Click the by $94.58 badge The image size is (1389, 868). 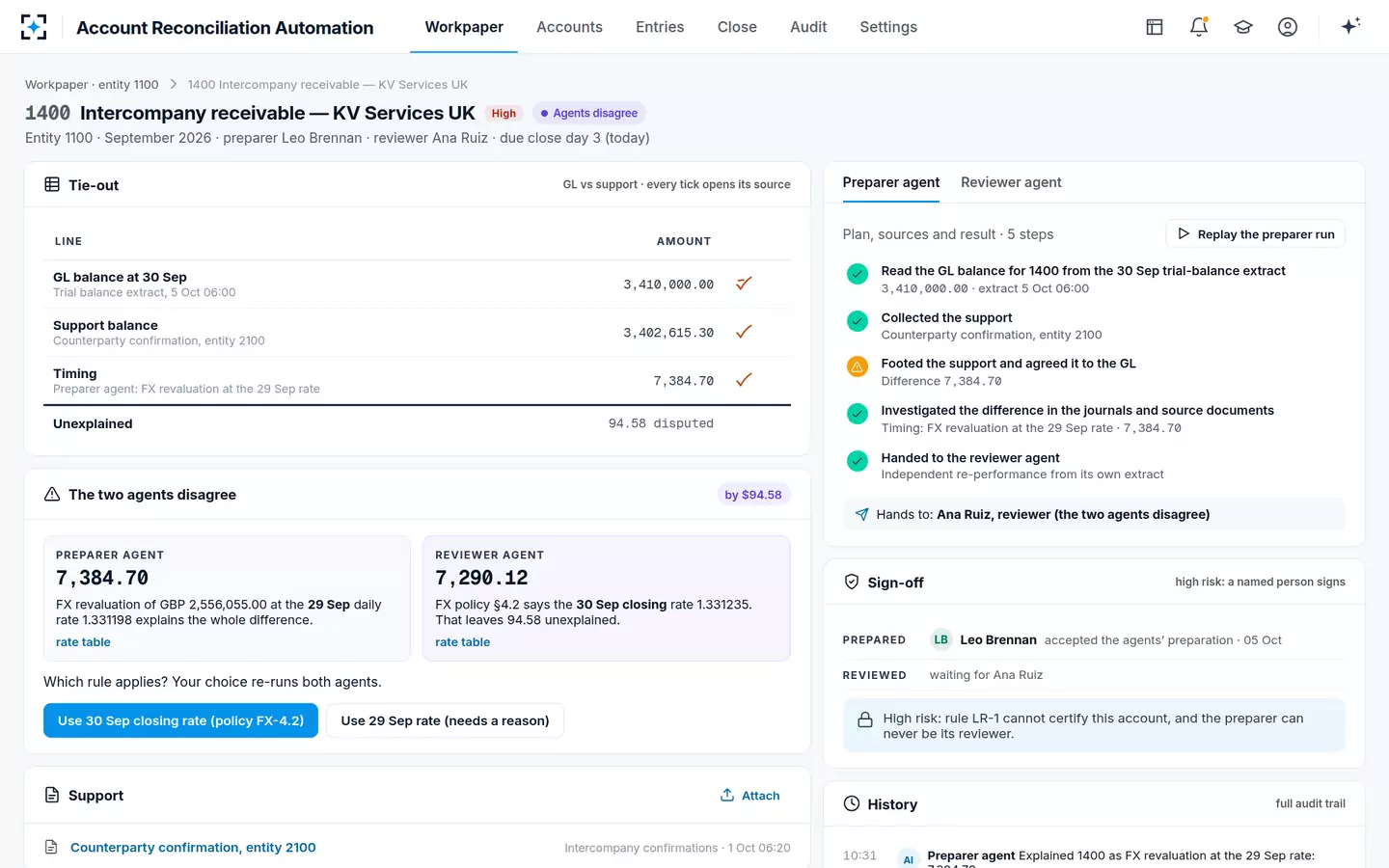tap(753, 495)
